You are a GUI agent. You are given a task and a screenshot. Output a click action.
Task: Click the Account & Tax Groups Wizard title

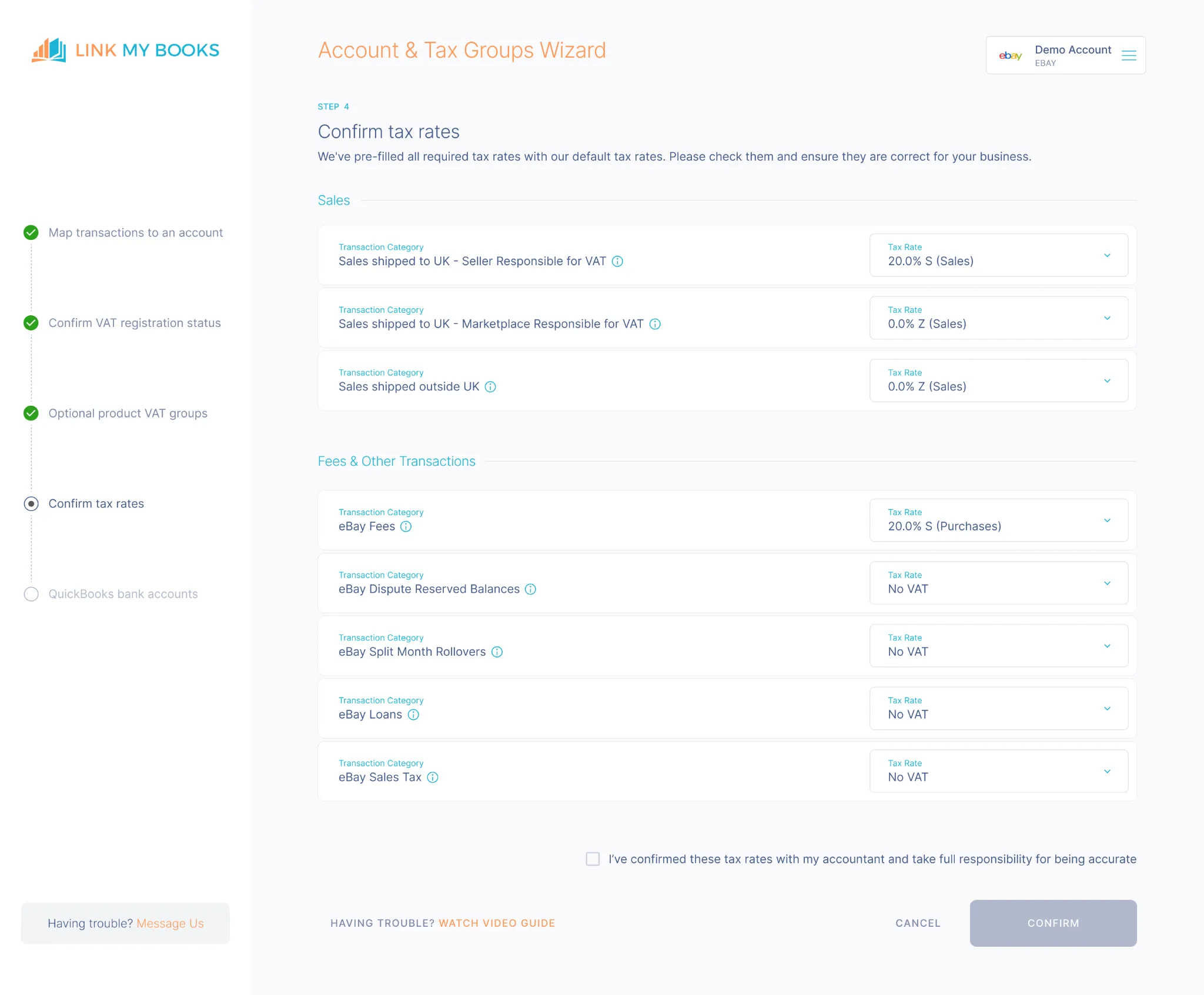coord(462,50)
